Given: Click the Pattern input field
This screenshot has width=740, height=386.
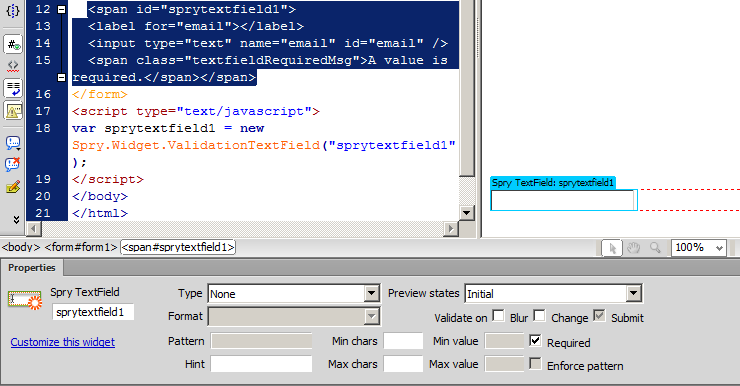Looking at the screenshot, I should (x=261, y=341).
